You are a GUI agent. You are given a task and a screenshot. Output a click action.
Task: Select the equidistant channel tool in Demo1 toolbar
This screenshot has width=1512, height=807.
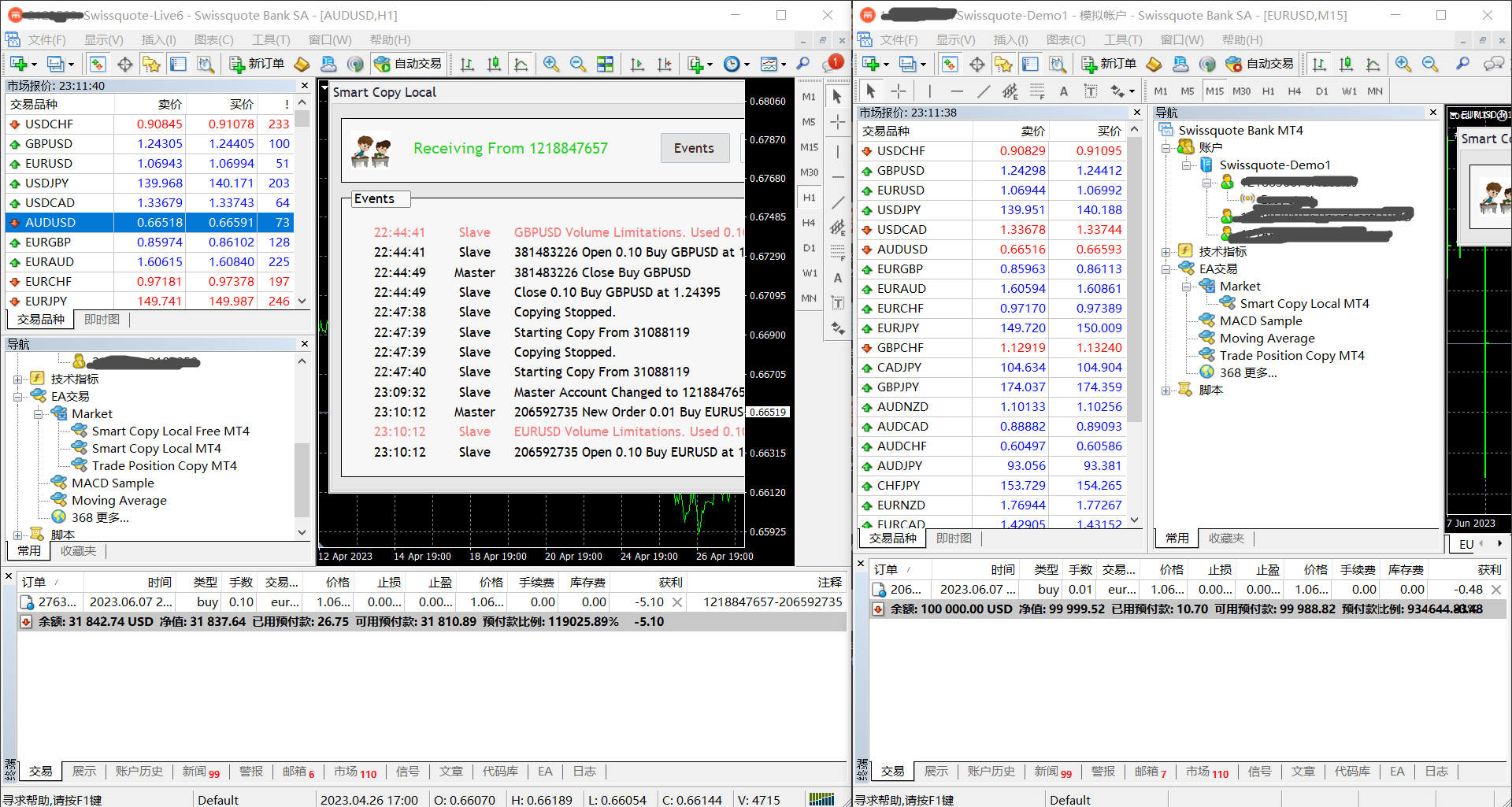point(1010,91)
